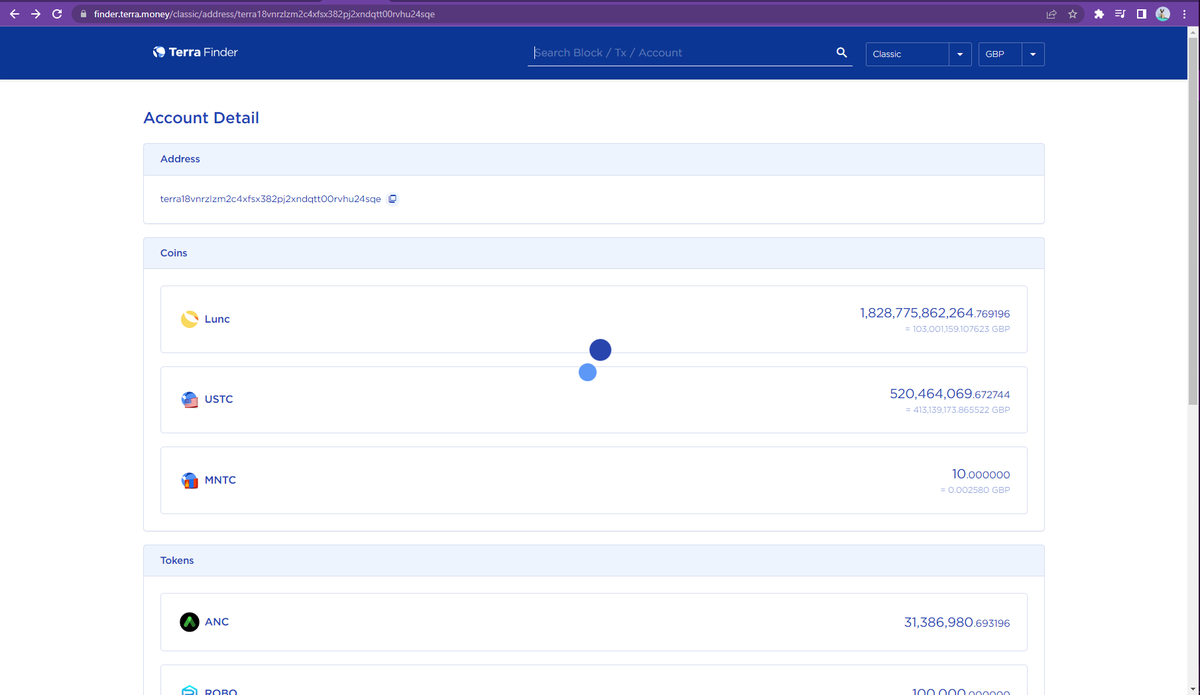Click the Lunc coin name
The width and height of the screenshot is (1200, 695).
pyautogui.click(x=217, y=319)
